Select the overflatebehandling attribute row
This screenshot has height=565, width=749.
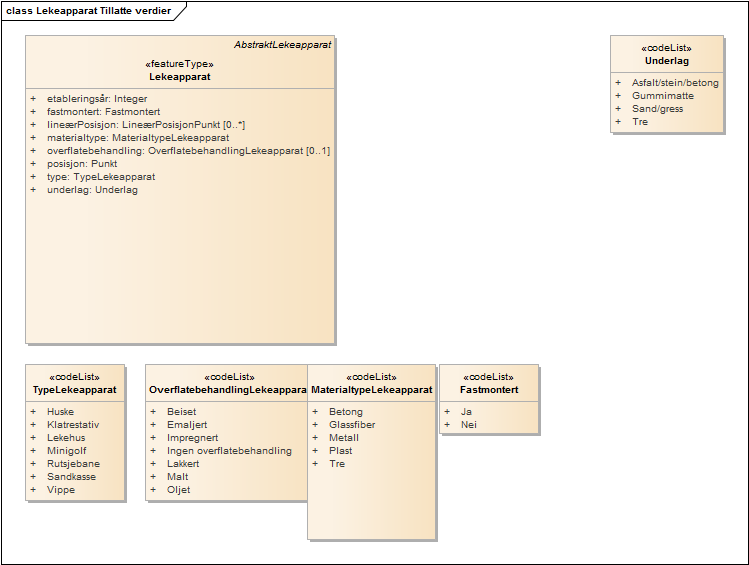click(188, 151)
